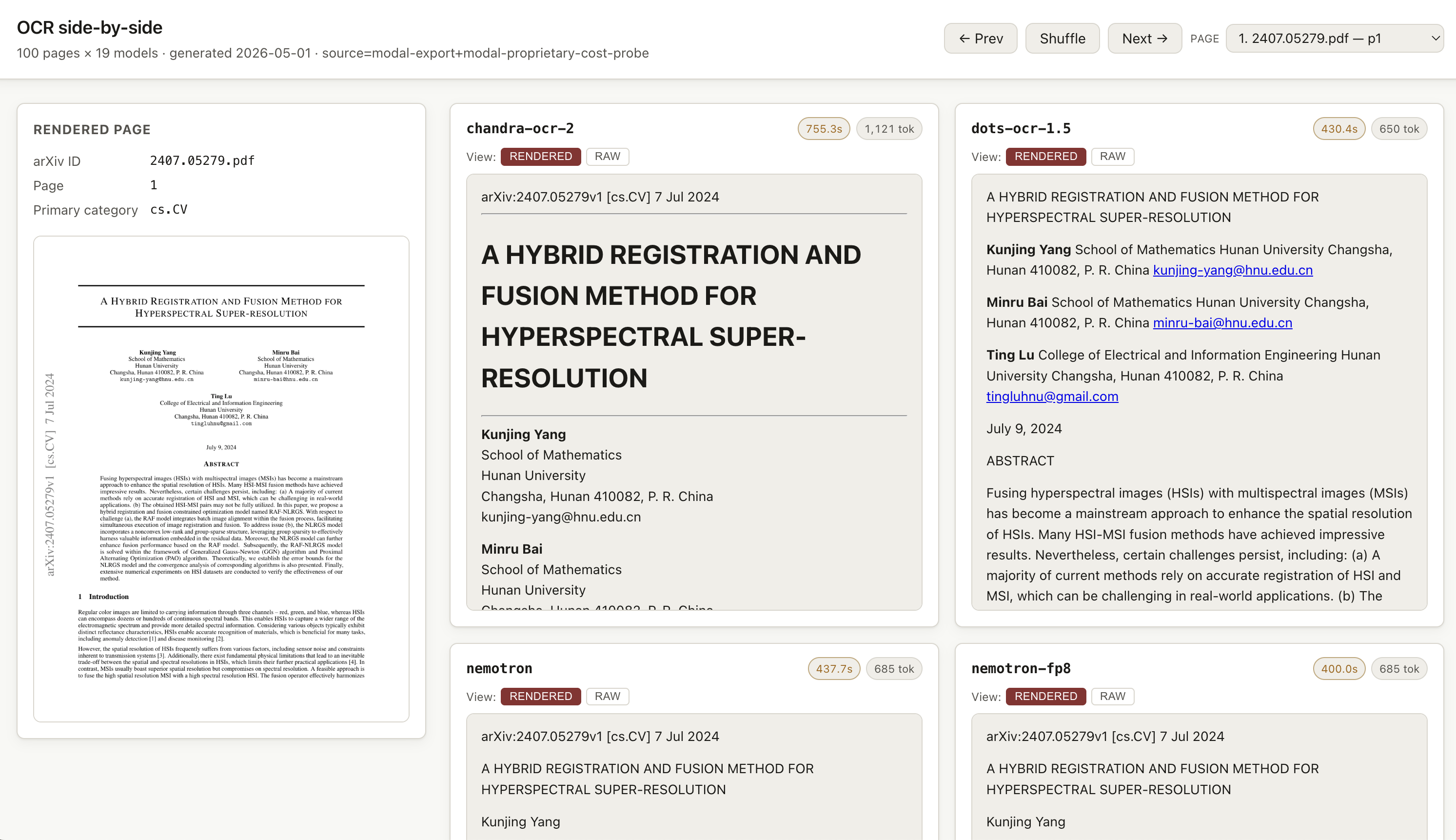This screenshot has height=840, width=1456.
Task: Click the Primary category value cs.CV
Action: [x=169, y=209]
